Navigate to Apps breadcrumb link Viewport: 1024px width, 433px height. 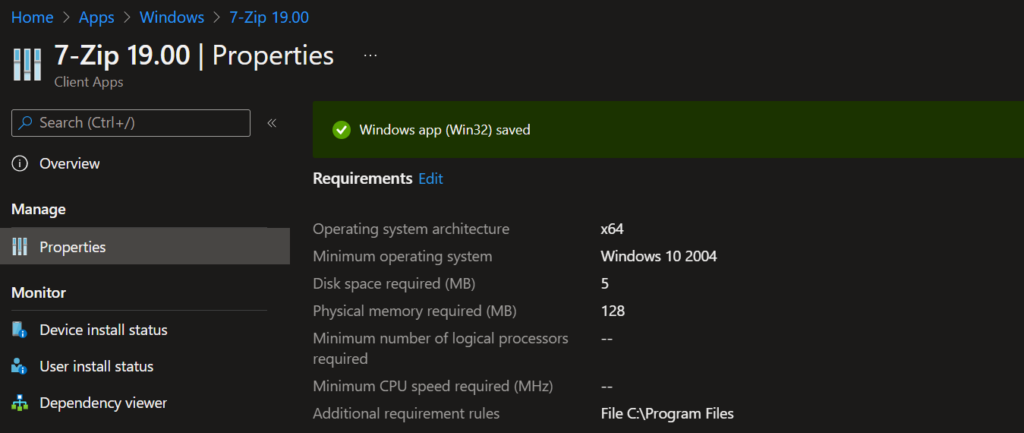tap(97, 18)
